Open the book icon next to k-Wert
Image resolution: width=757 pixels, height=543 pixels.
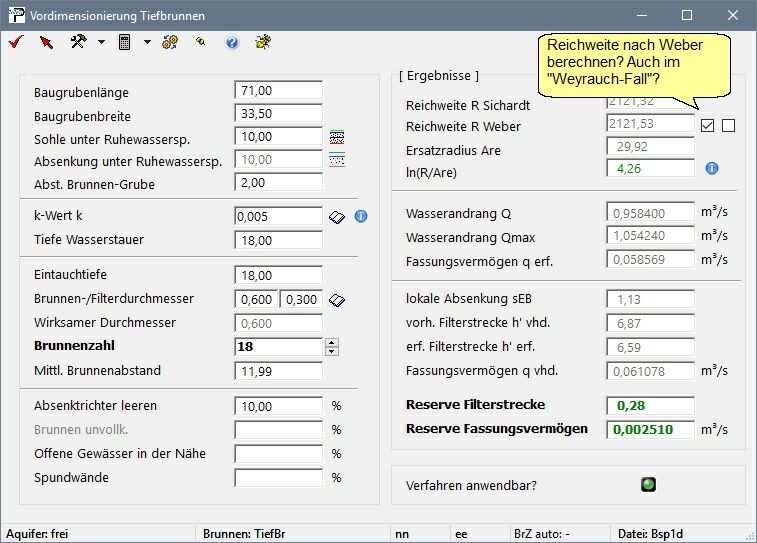click(x=337, y=216)
